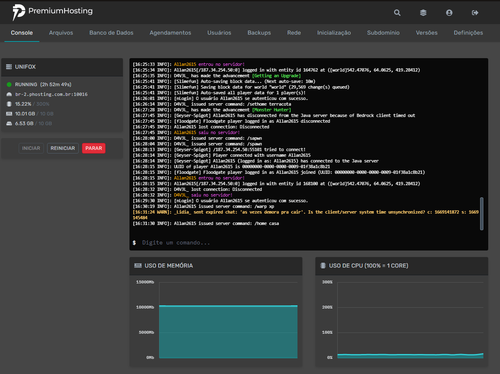Click the CPU chart header icon
Screen dimensions: 500x374
[x=323, y=266]
